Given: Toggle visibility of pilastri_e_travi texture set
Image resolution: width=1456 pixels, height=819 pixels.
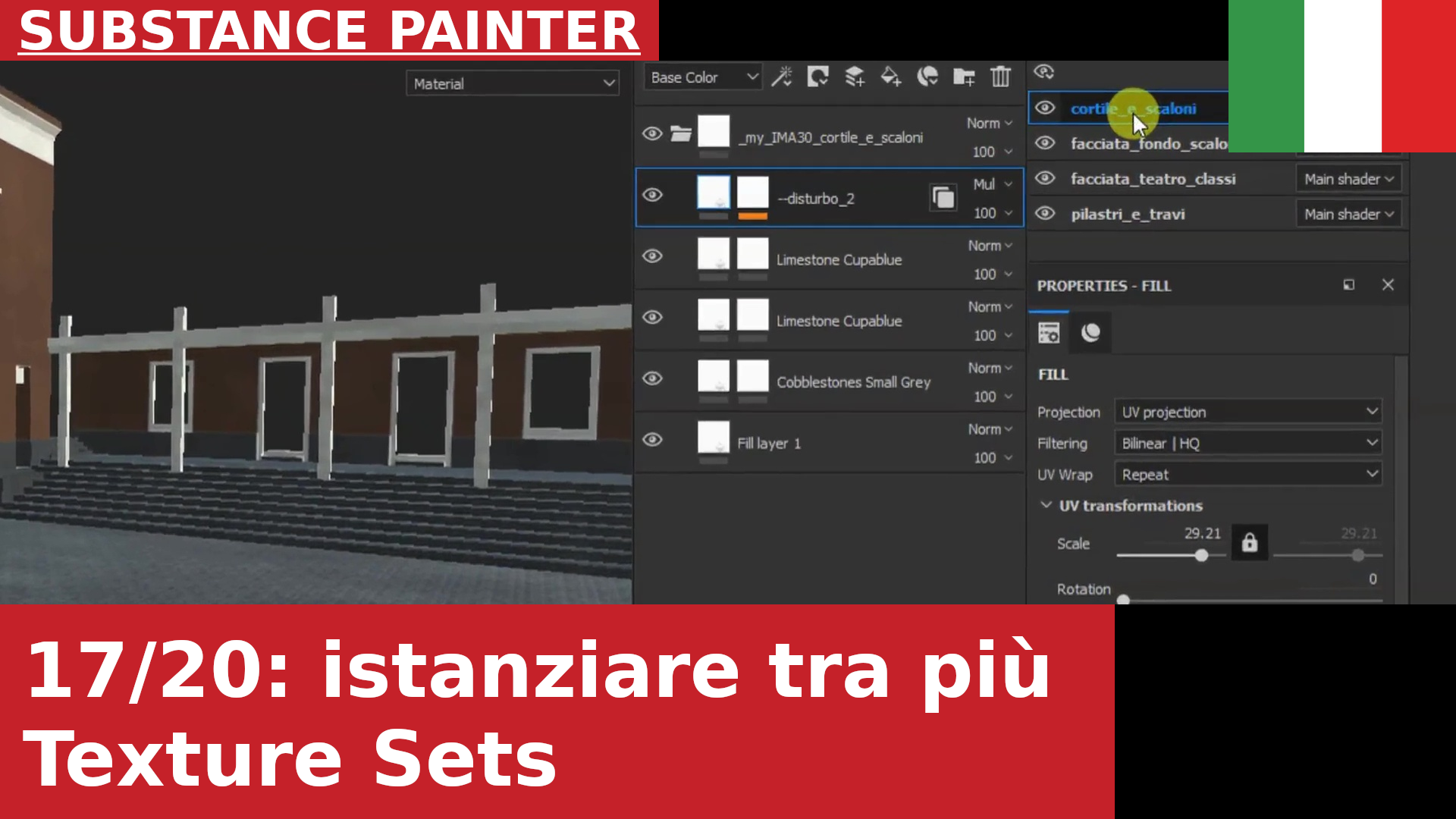Looking at the screenshot, I should pyautogui.click(x=1045, y=213).
